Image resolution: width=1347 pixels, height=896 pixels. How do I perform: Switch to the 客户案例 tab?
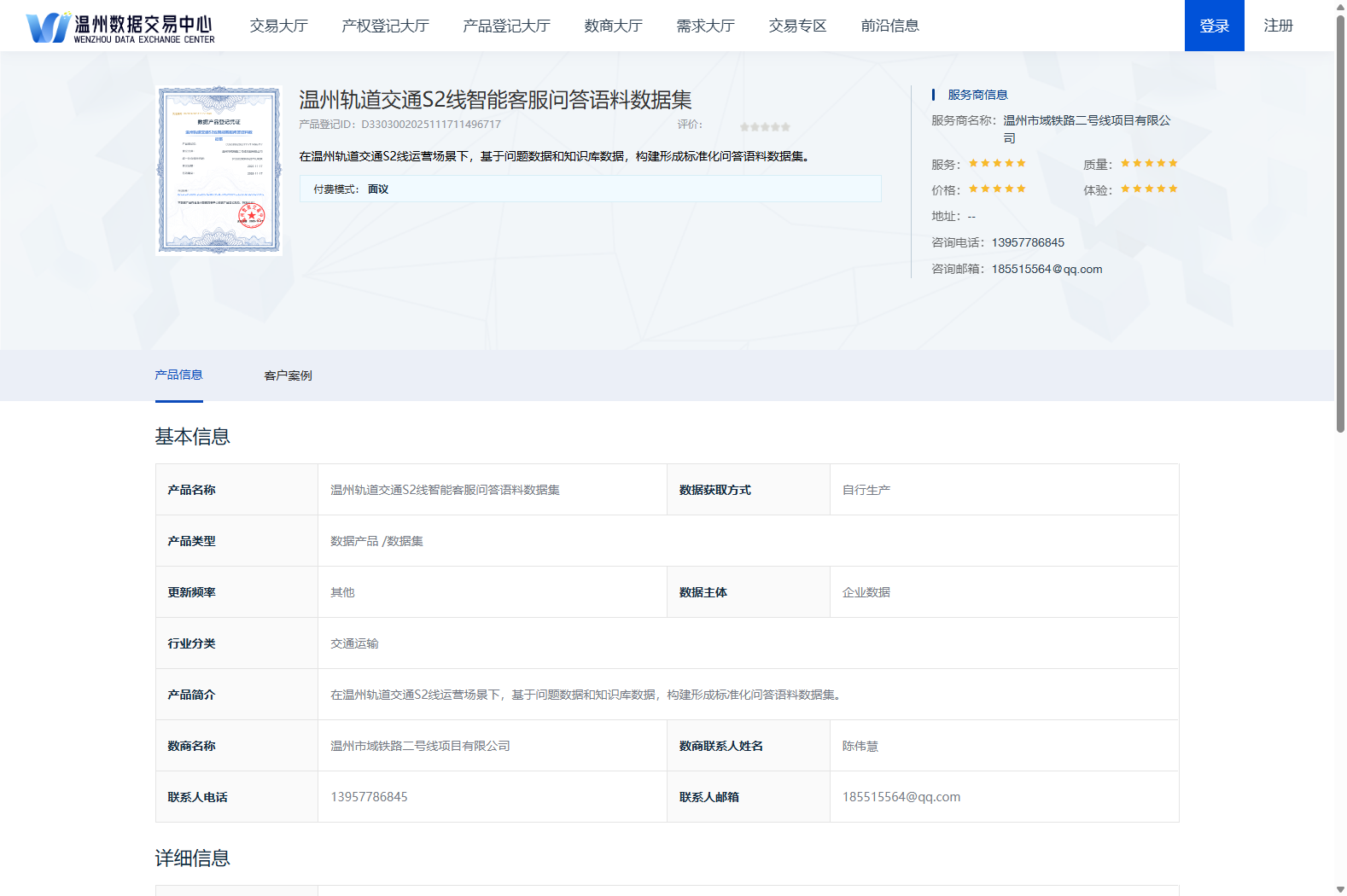coord(289,375)
